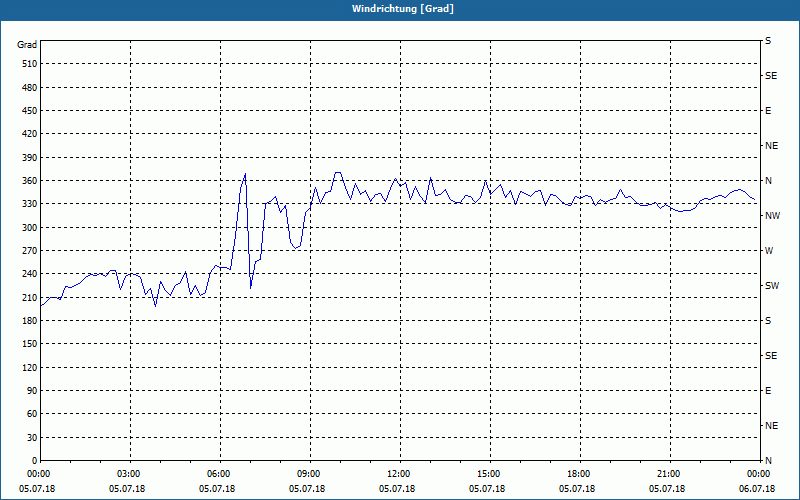Select the S compass label level with 180
The height and width of the screenshot is (500, 800).
[x=768, y=321]
